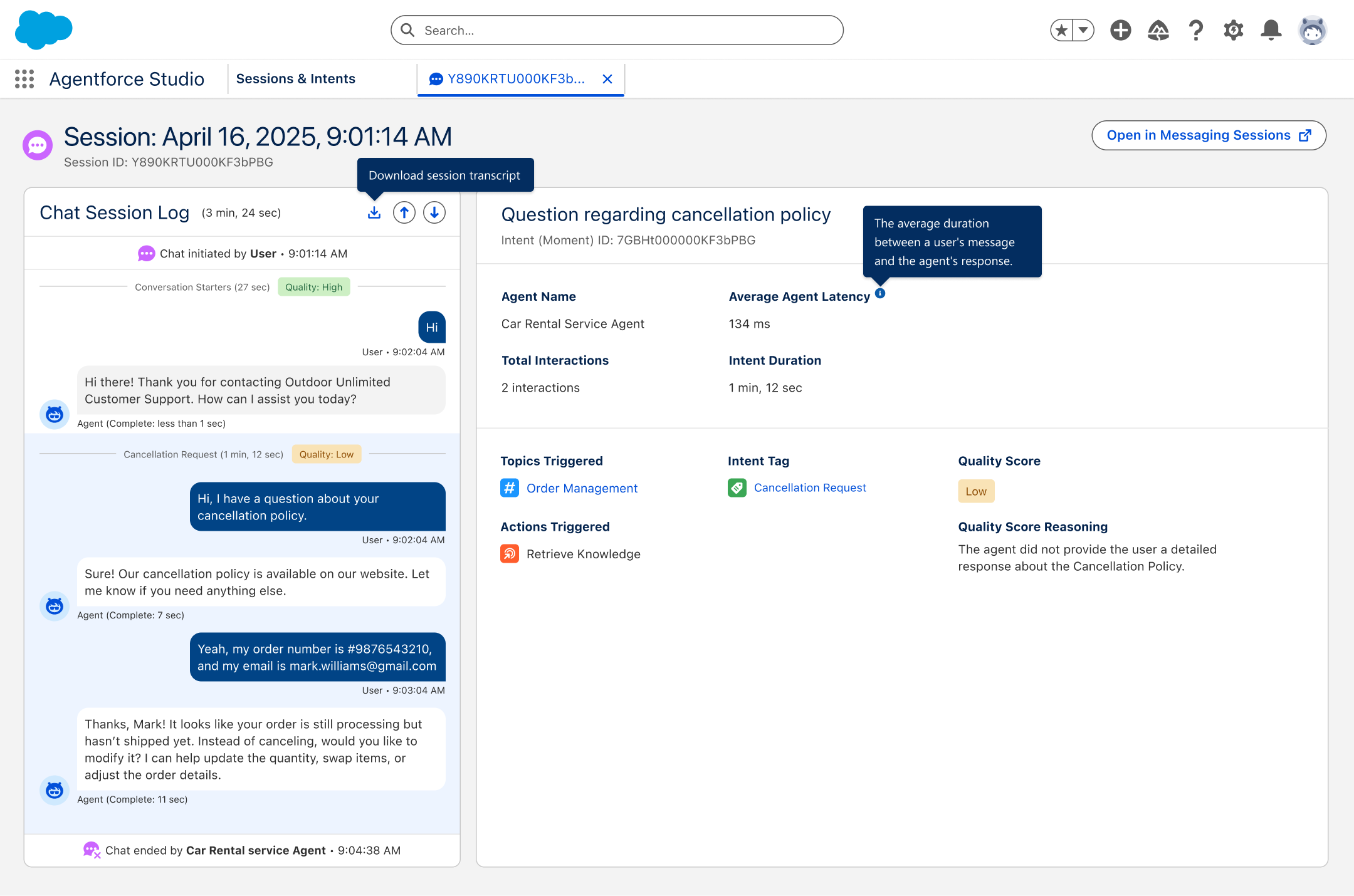The width and height of the screenshot is (1354, 896).
Task: Click the Cancellation Request tag icon
Action: tap(737, 487)
